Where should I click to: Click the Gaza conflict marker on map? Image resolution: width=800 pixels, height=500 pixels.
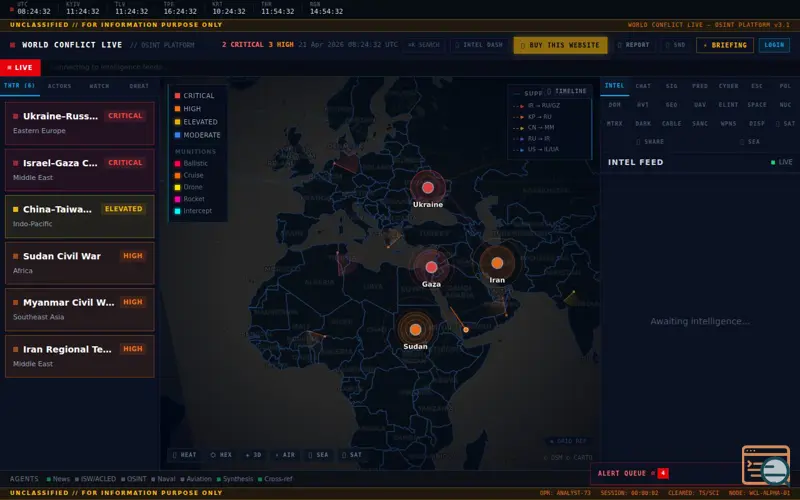point(431,267)
